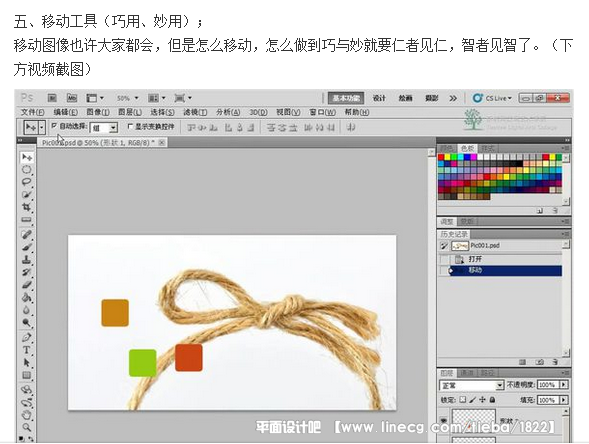Screen dimensions: 589x444
Task: Open the 窗口(W) menu
Action: point(322,112)
